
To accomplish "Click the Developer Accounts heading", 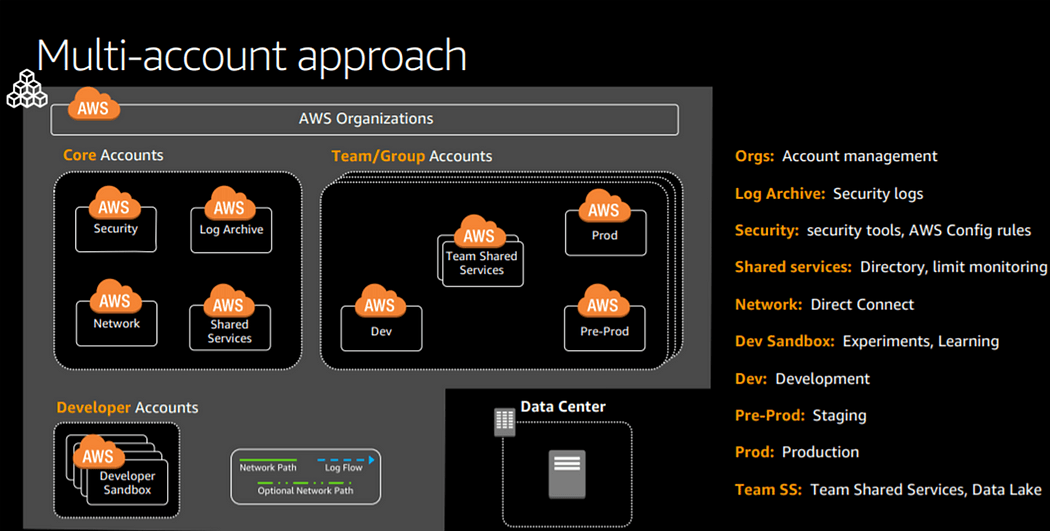I will coord(127,407).
